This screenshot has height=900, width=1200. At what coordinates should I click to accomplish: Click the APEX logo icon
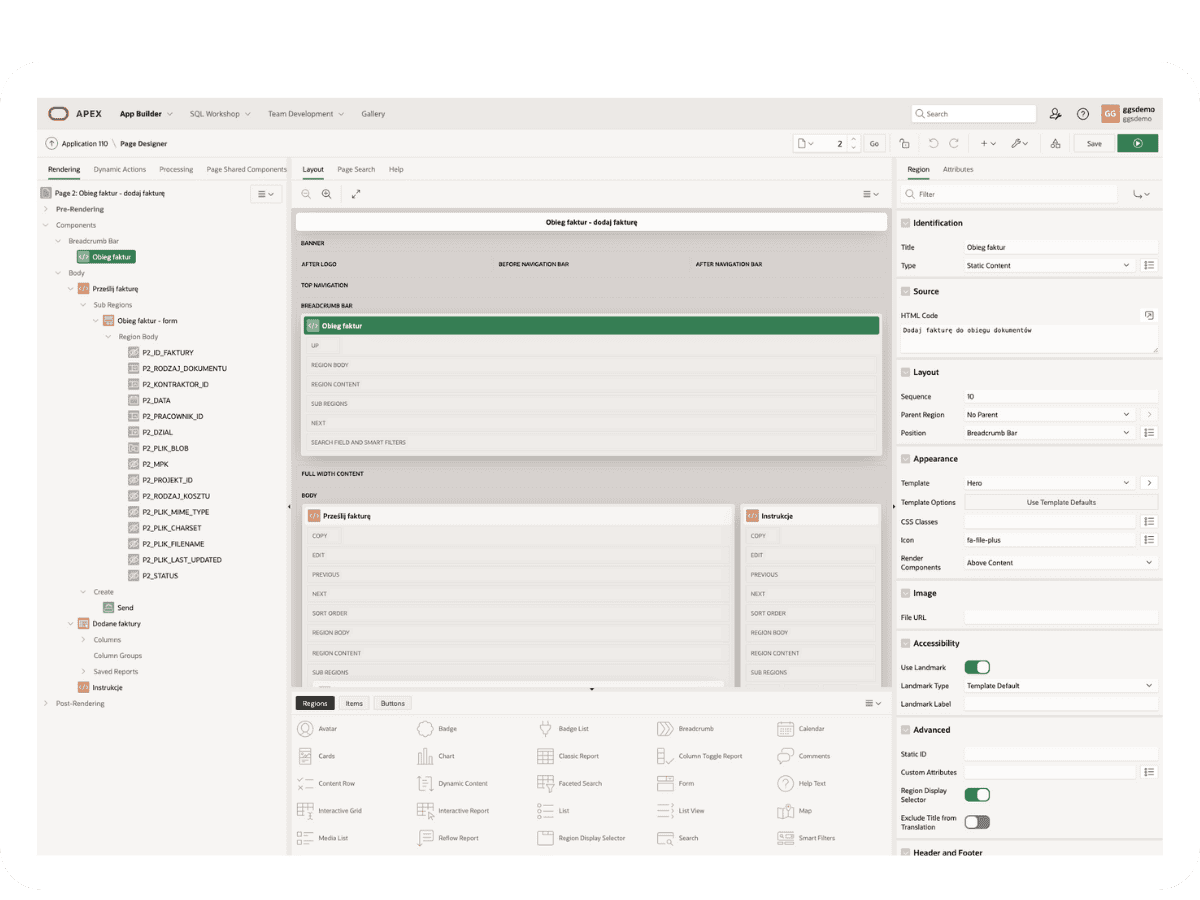pyautogui.click(x=58, y=114)
